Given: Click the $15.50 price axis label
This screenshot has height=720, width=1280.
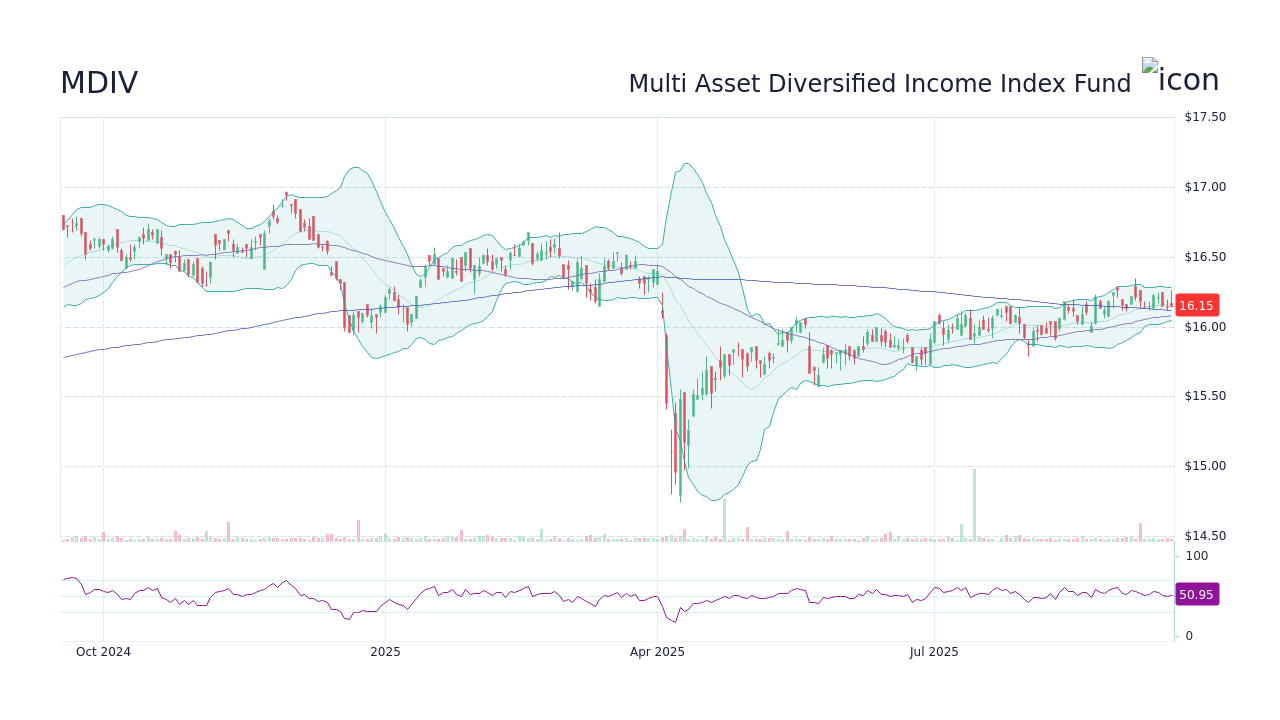Looking at the screenshot, I should click(x=1205, y=396).
